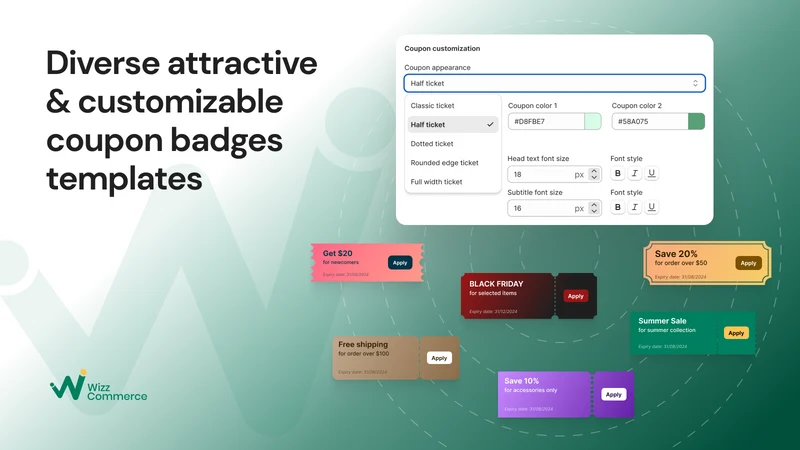The height and width of the screenshot is (450, 800).
Task: Click the Coupon customization heading
Action: 442,48
